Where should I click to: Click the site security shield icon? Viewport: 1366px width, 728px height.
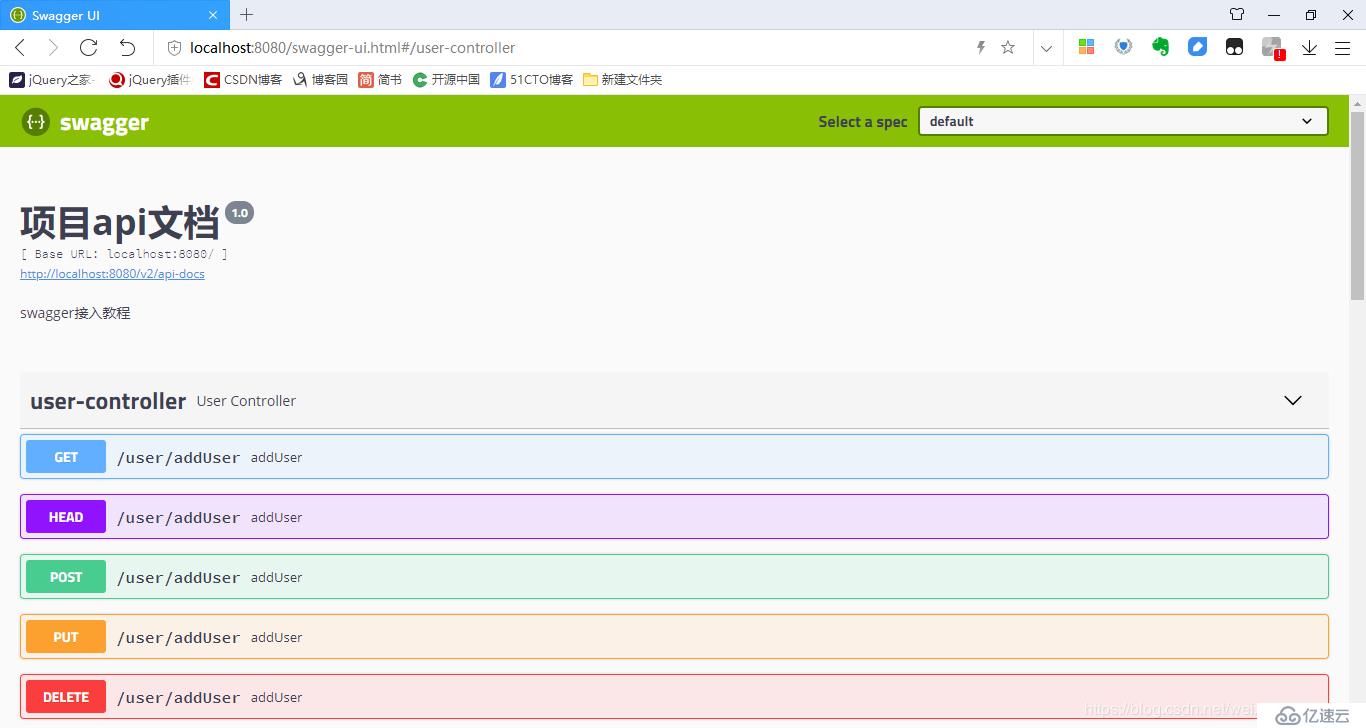tap(174, 47)
